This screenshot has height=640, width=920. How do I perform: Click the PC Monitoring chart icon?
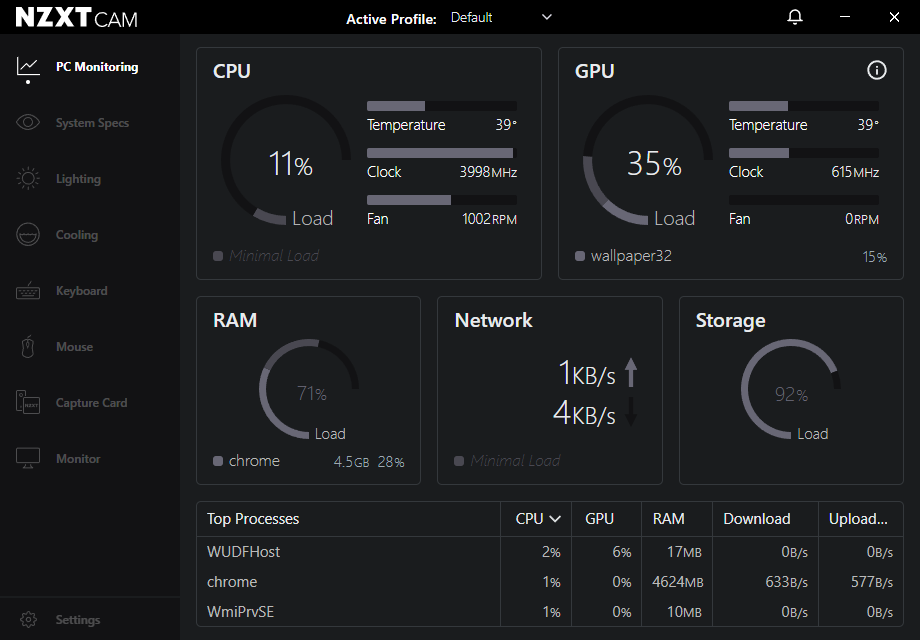coord(28,67)
